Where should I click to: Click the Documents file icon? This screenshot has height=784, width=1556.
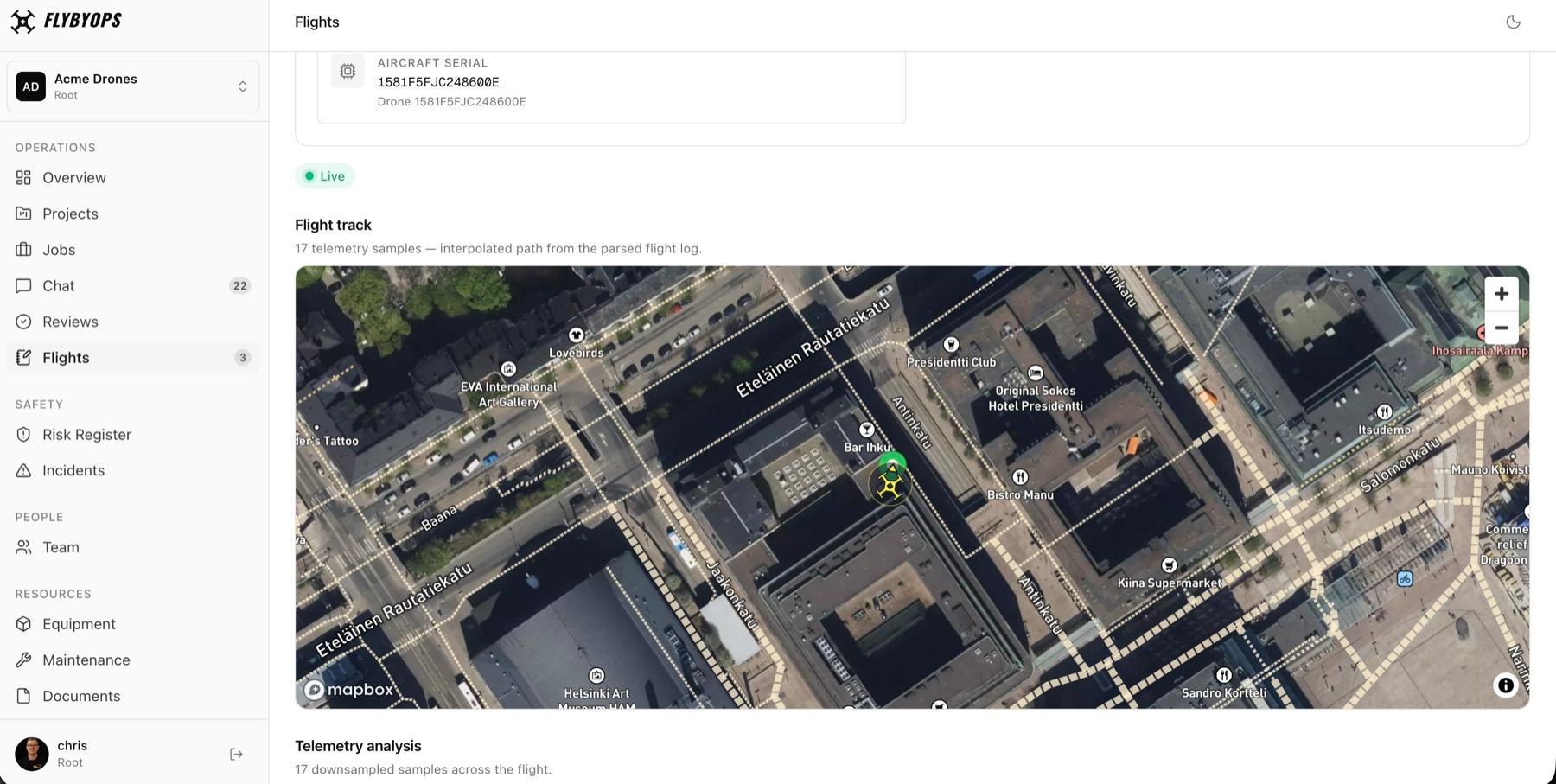tap(23, 696)
